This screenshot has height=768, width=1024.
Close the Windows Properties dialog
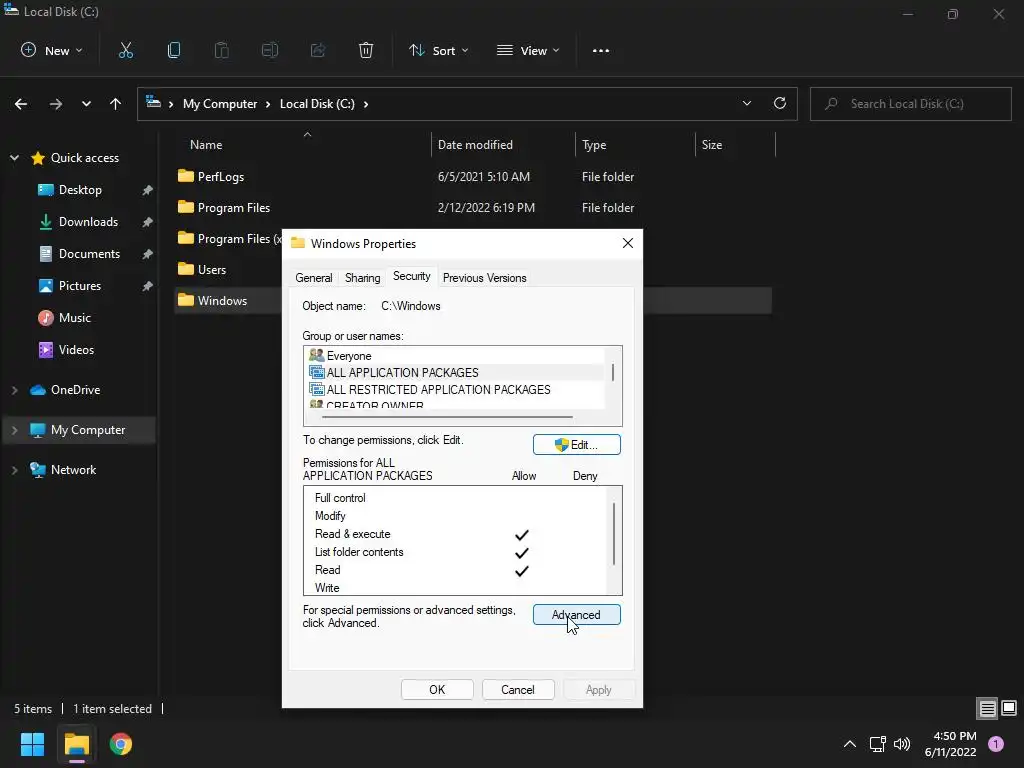click(628, 243)
